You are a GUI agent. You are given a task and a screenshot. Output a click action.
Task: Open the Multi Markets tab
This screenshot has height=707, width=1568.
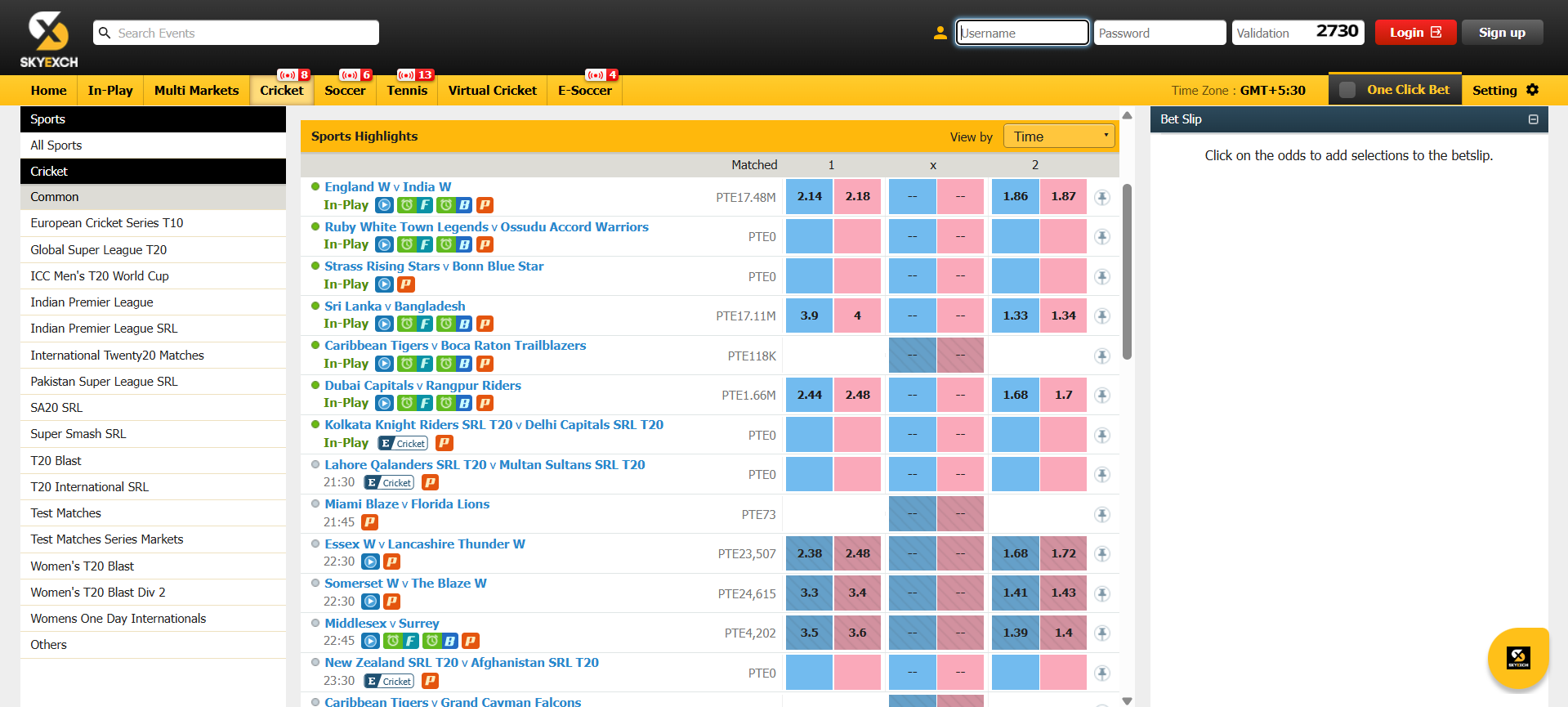(x=197, y=90)
